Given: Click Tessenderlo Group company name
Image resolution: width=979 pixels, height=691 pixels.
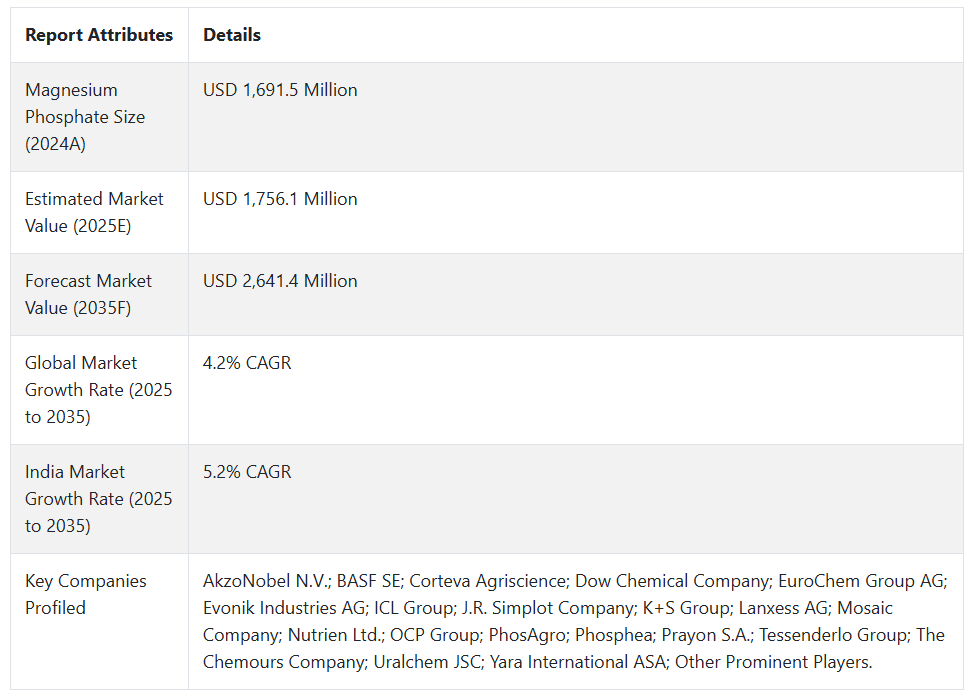Looking at the screenshot, I should tap(834, 635).
